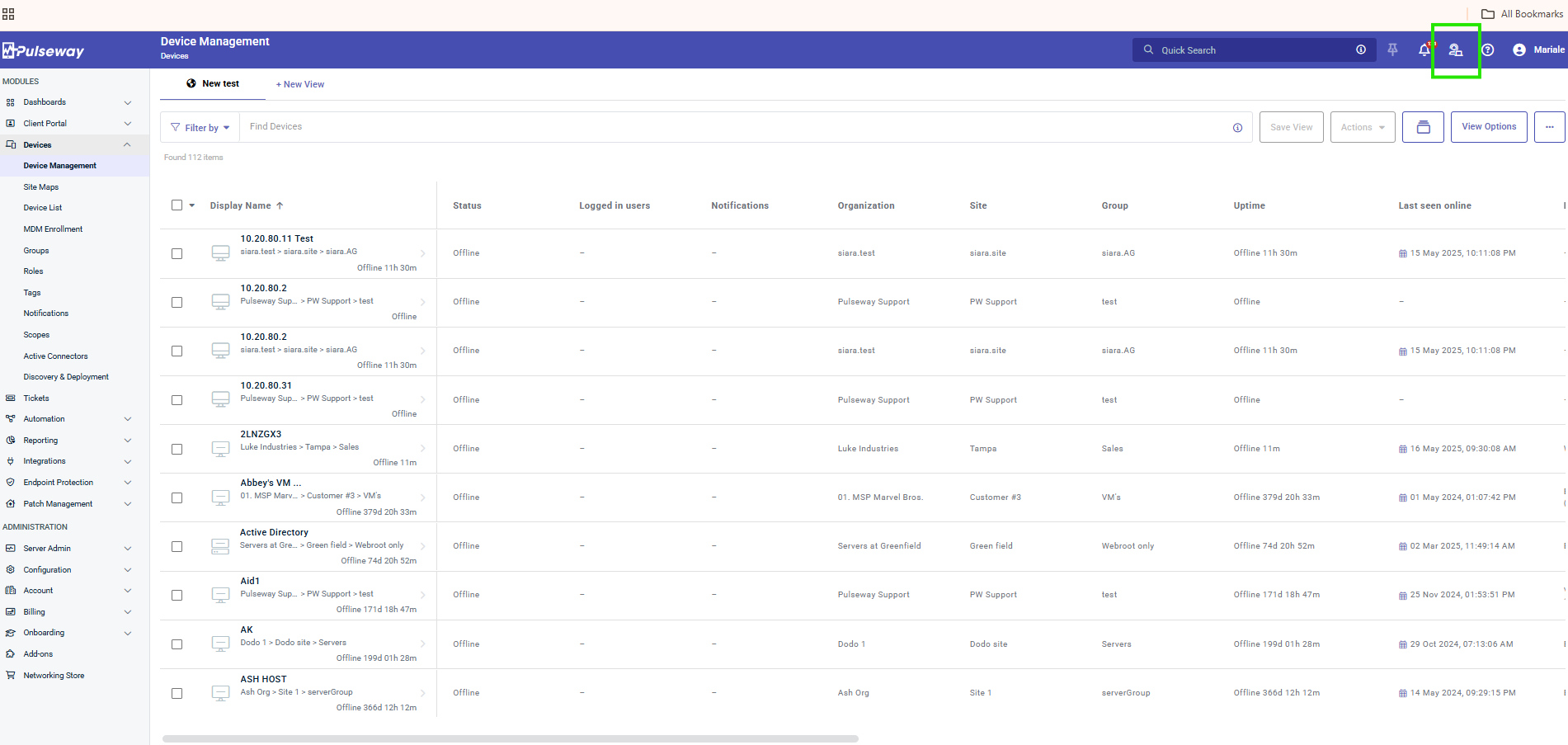The height and width of the screenshot is (745, 1568).
Task: Click the Endpoint Protection shield icon
Action: [11, 483]
